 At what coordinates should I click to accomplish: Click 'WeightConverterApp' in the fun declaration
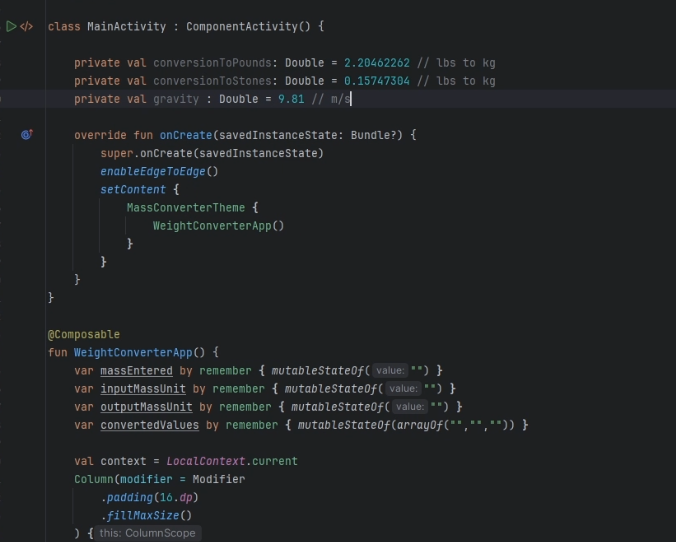[x=133, y=353]
